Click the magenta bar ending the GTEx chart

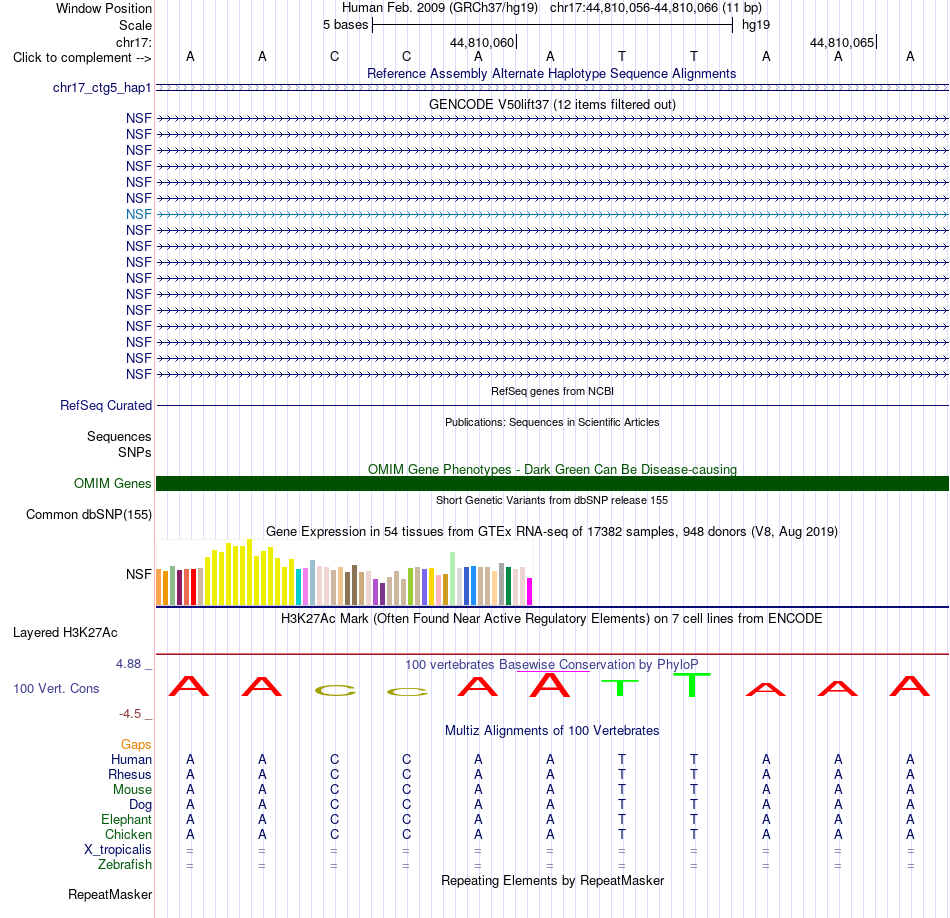tap(530, 591)
